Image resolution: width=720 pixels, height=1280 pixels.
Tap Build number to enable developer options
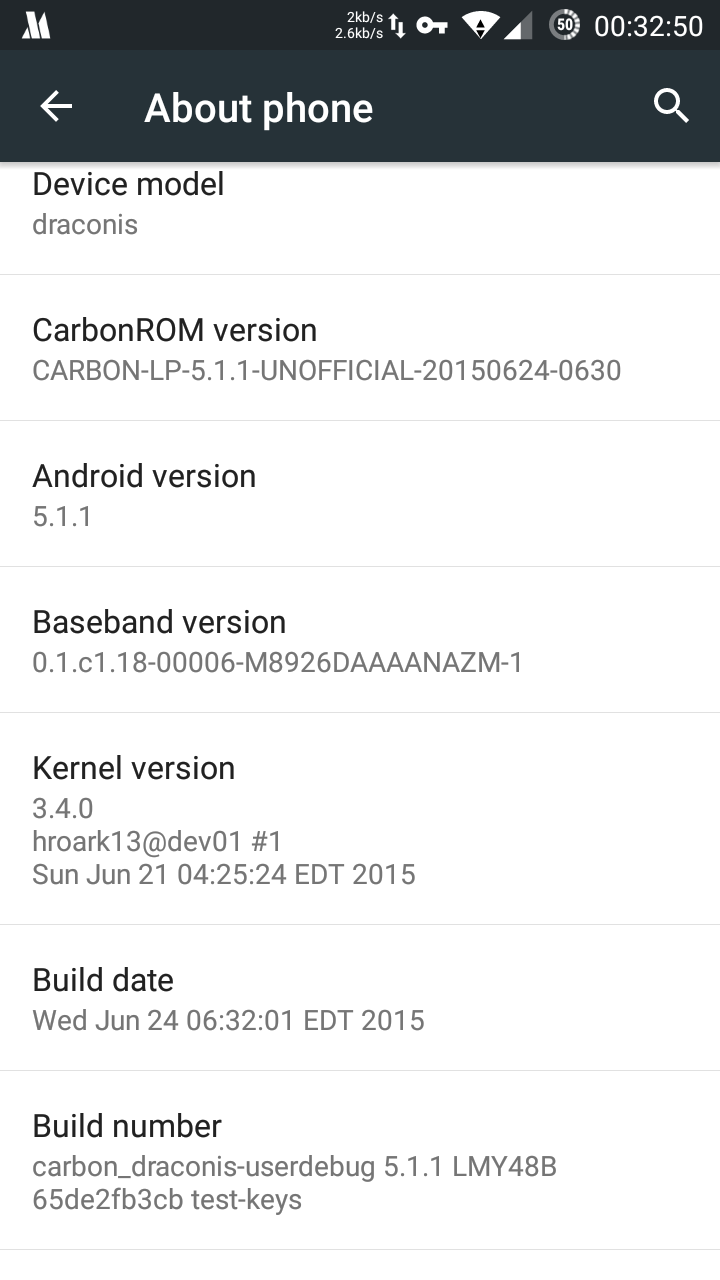point(360,1161)
